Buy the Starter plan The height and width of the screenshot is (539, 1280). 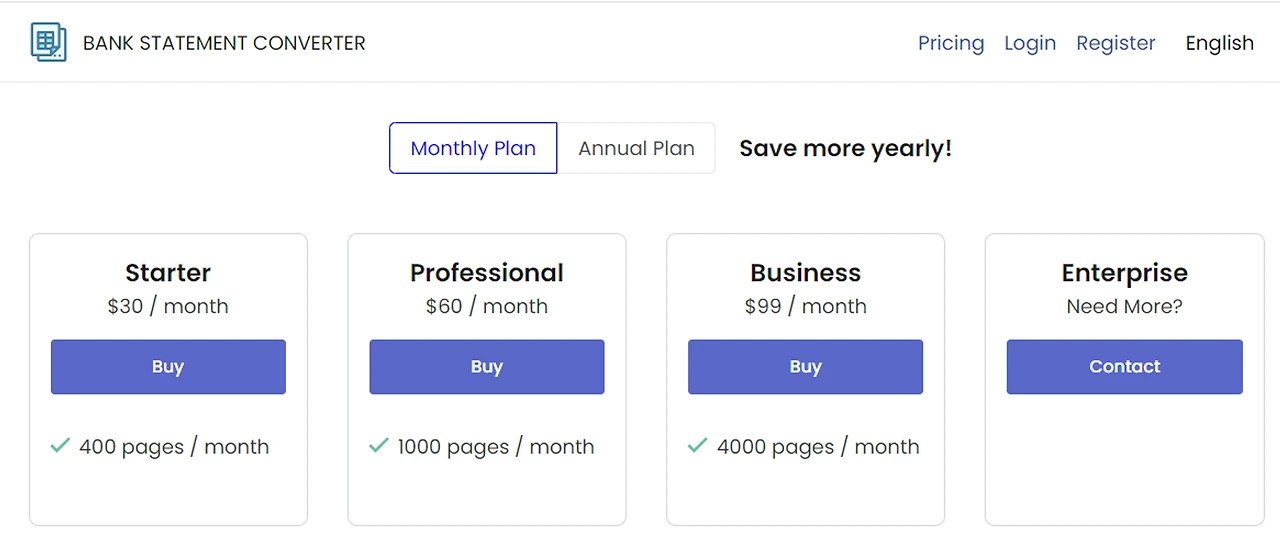click(168, 367)
